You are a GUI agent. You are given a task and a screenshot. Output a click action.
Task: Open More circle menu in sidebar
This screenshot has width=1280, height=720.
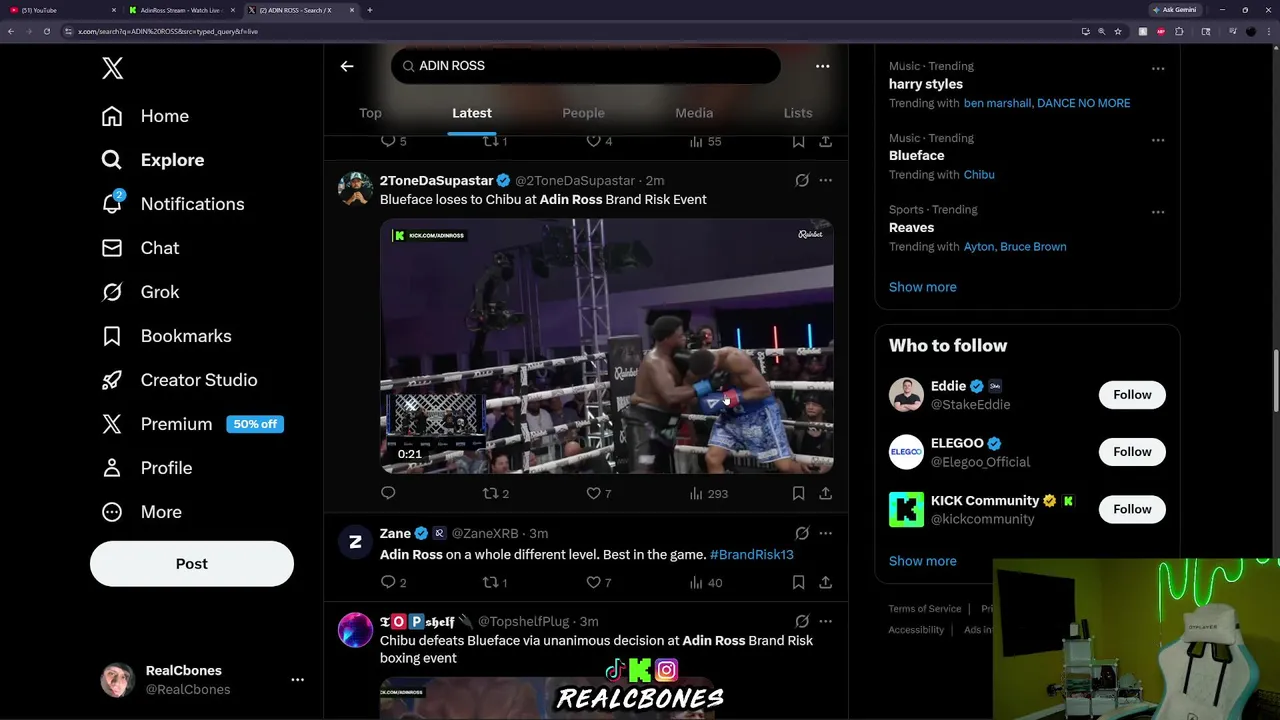pyautogui.click(x=112, y=512)
